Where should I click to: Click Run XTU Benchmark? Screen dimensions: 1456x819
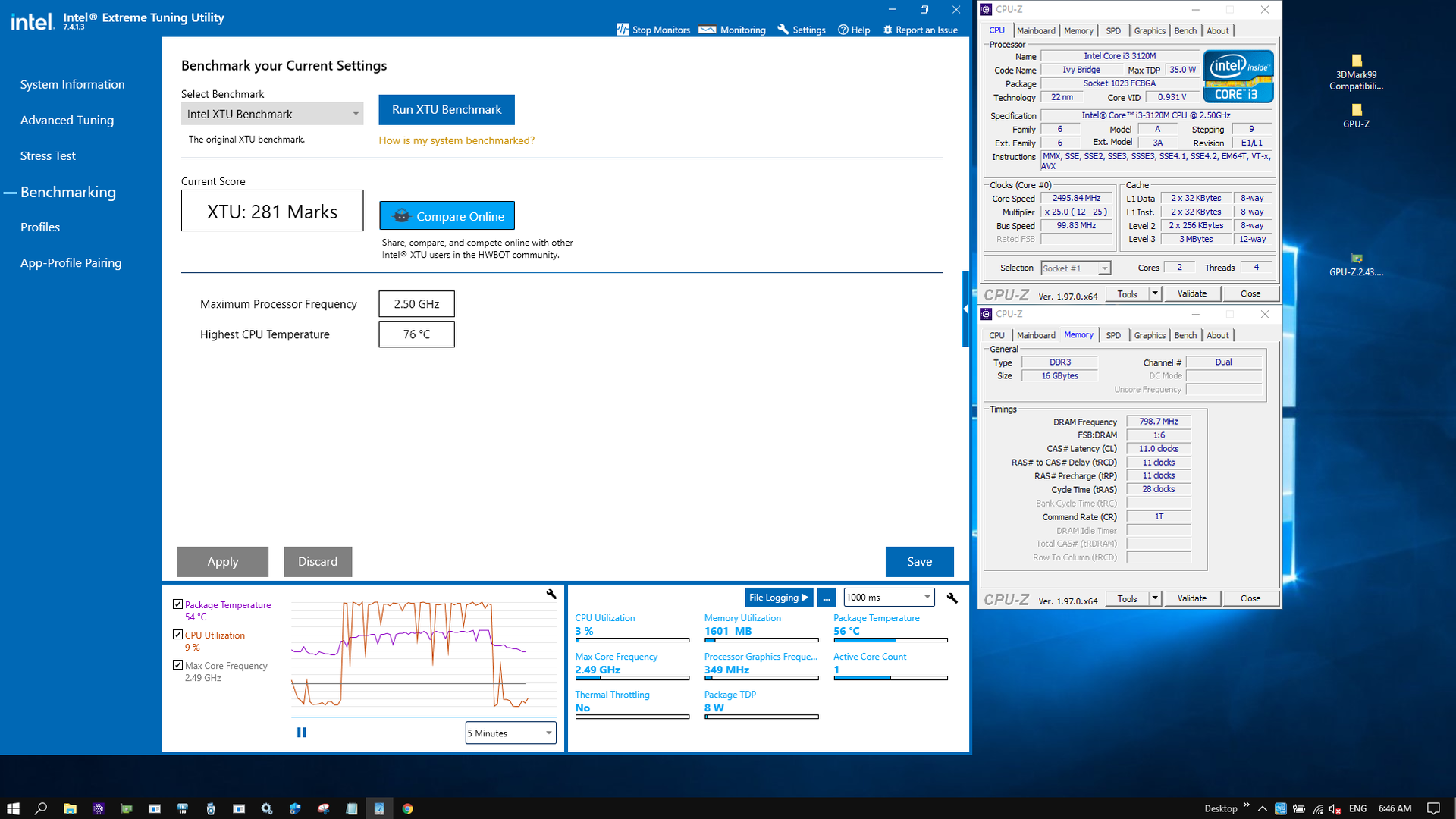click(447, 109)
